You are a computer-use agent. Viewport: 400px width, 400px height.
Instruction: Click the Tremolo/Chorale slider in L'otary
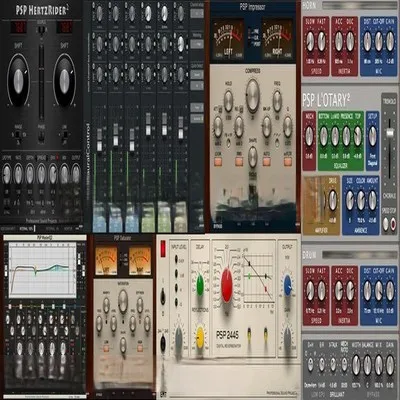(389, 133)
